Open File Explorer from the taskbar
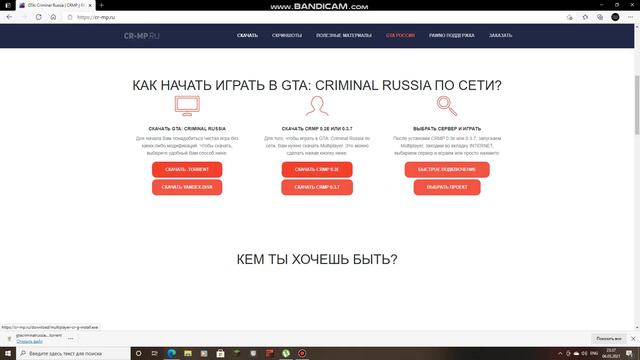This screenshot has height=360, width=640. click(x=188, y=353)
